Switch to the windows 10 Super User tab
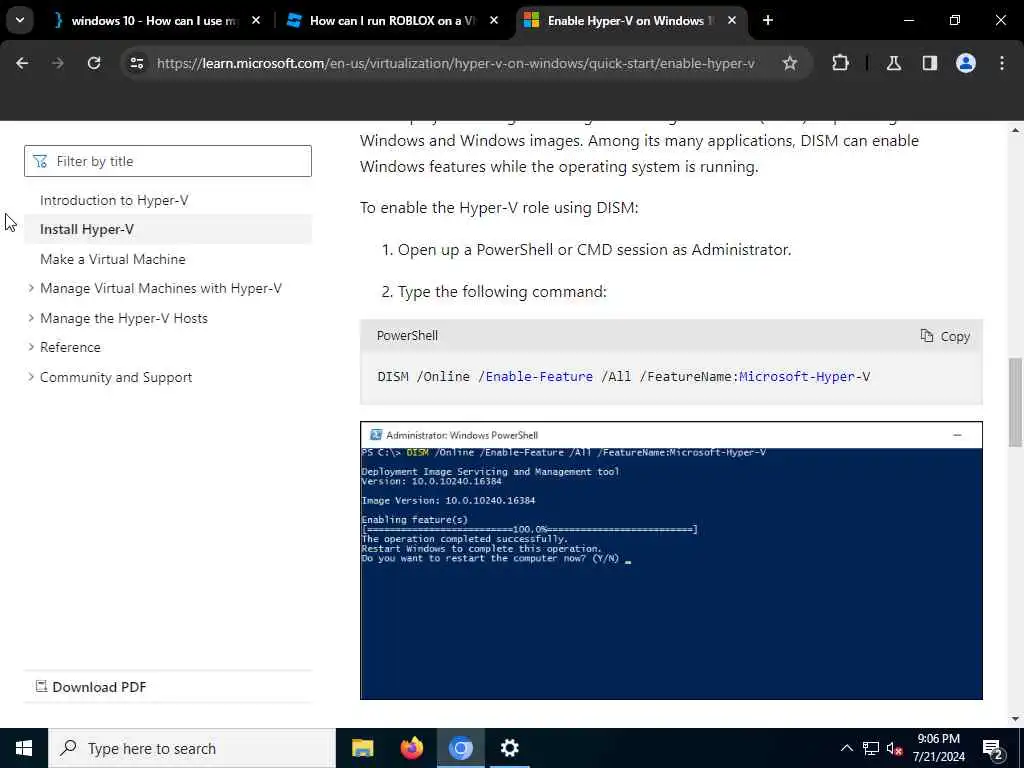 [155, 20]
